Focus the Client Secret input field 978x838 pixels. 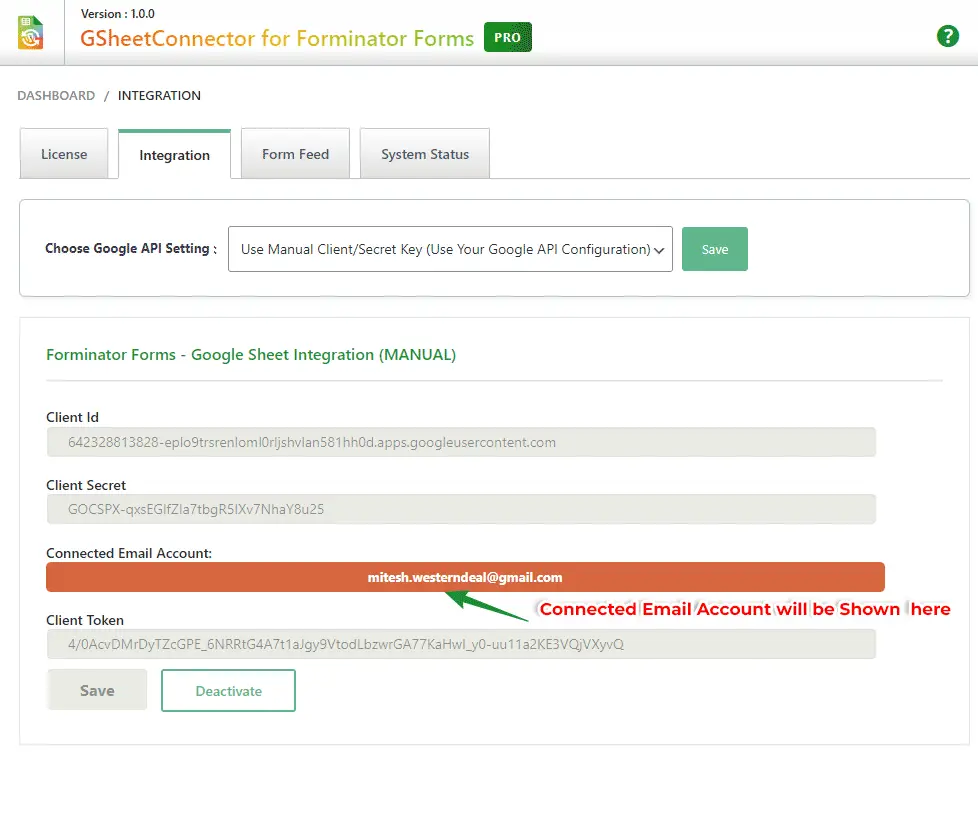coord(461,509)
